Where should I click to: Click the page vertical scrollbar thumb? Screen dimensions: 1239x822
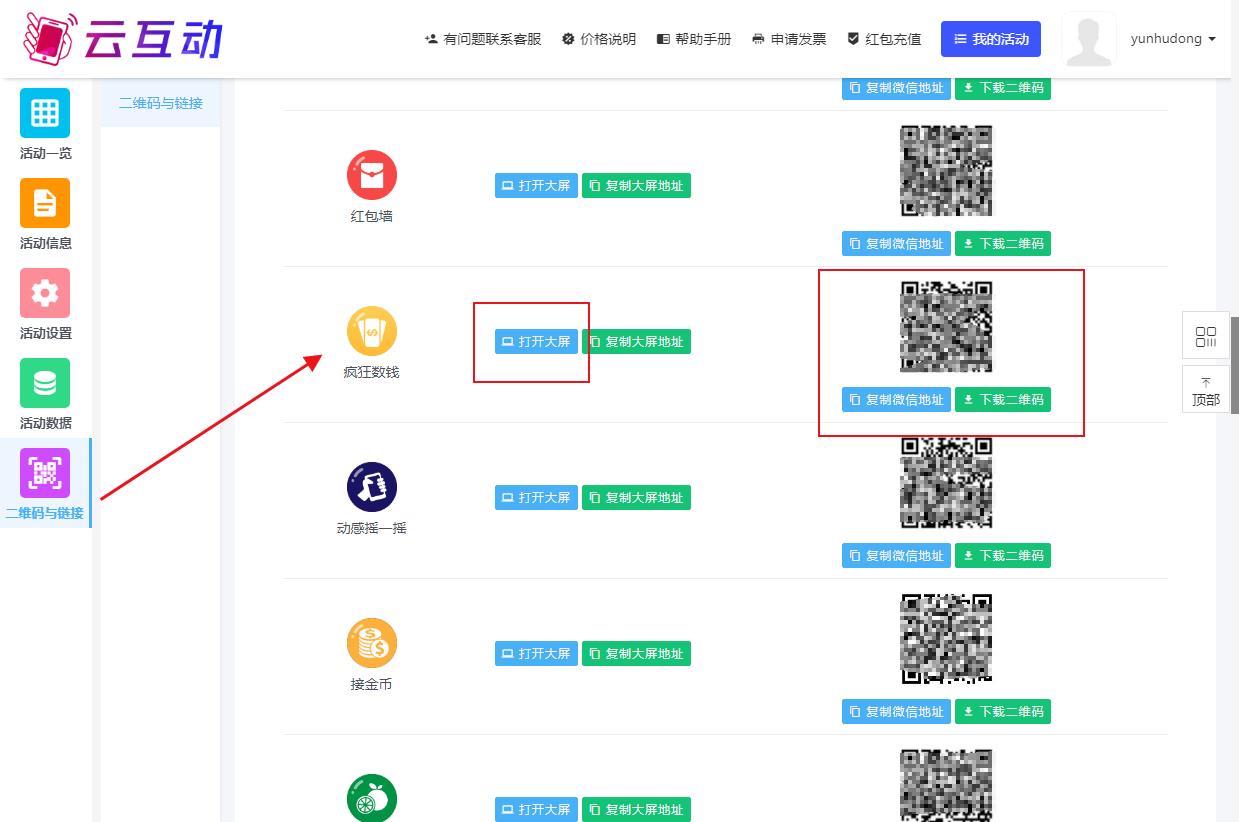tap(1234, 365)
